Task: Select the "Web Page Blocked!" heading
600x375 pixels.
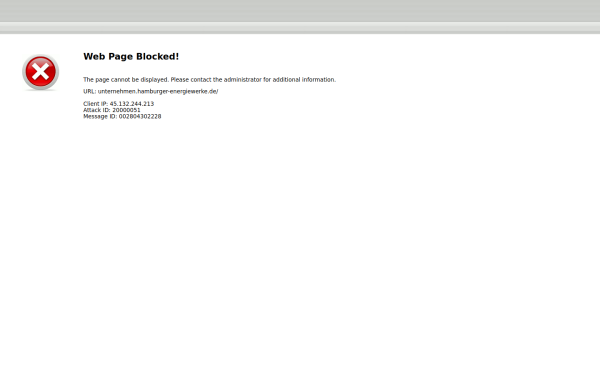Action: coord(131,57)
